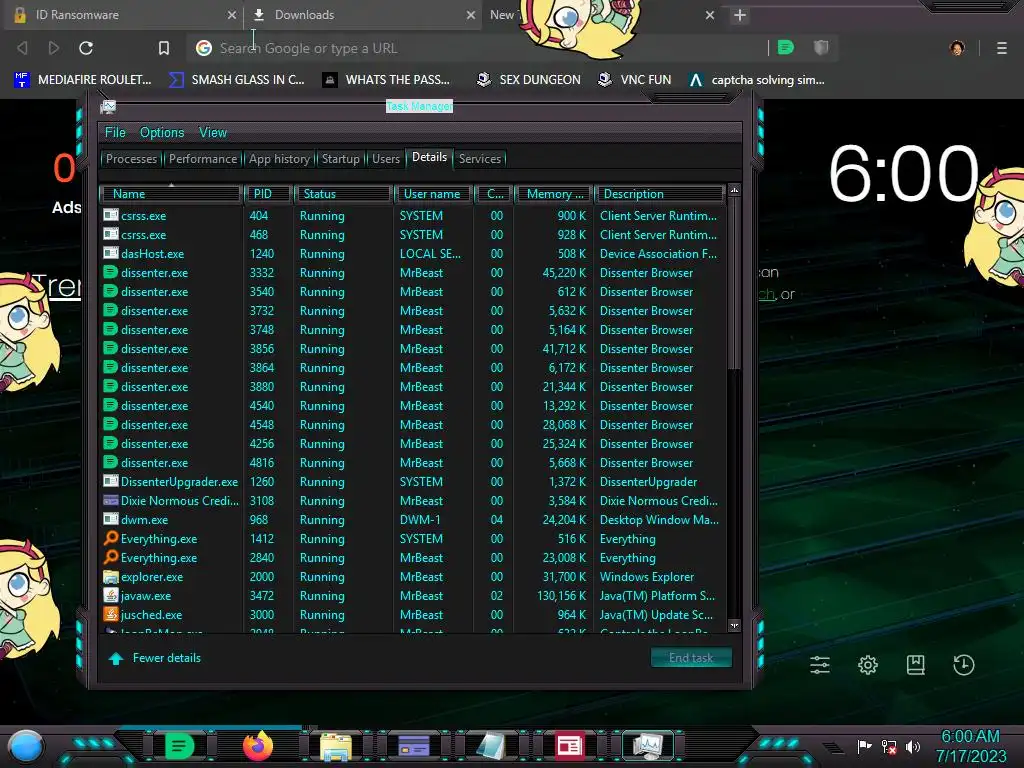Open SMASH GLASS IN C... bookmark
The width and height of the screenshot is (1024, 768).
[236, 80]
